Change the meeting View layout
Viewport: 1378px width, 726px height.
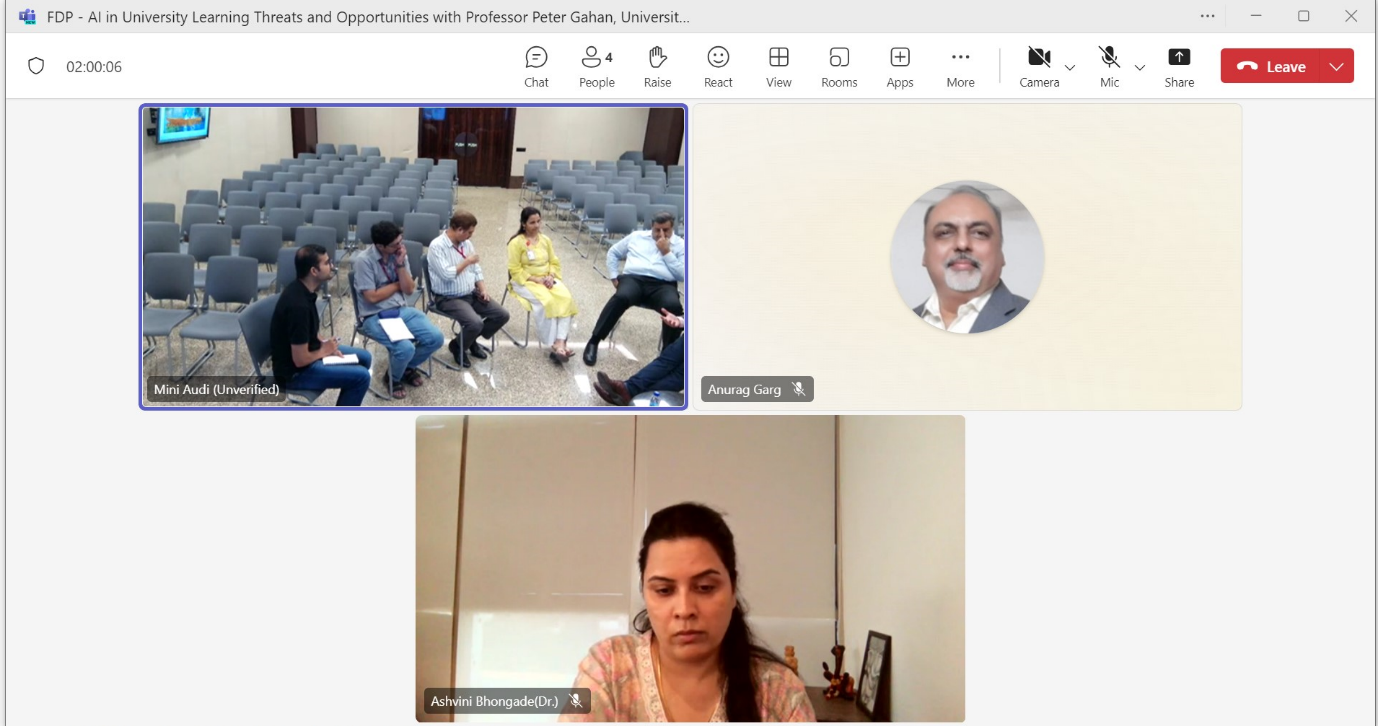pos(779,67)
